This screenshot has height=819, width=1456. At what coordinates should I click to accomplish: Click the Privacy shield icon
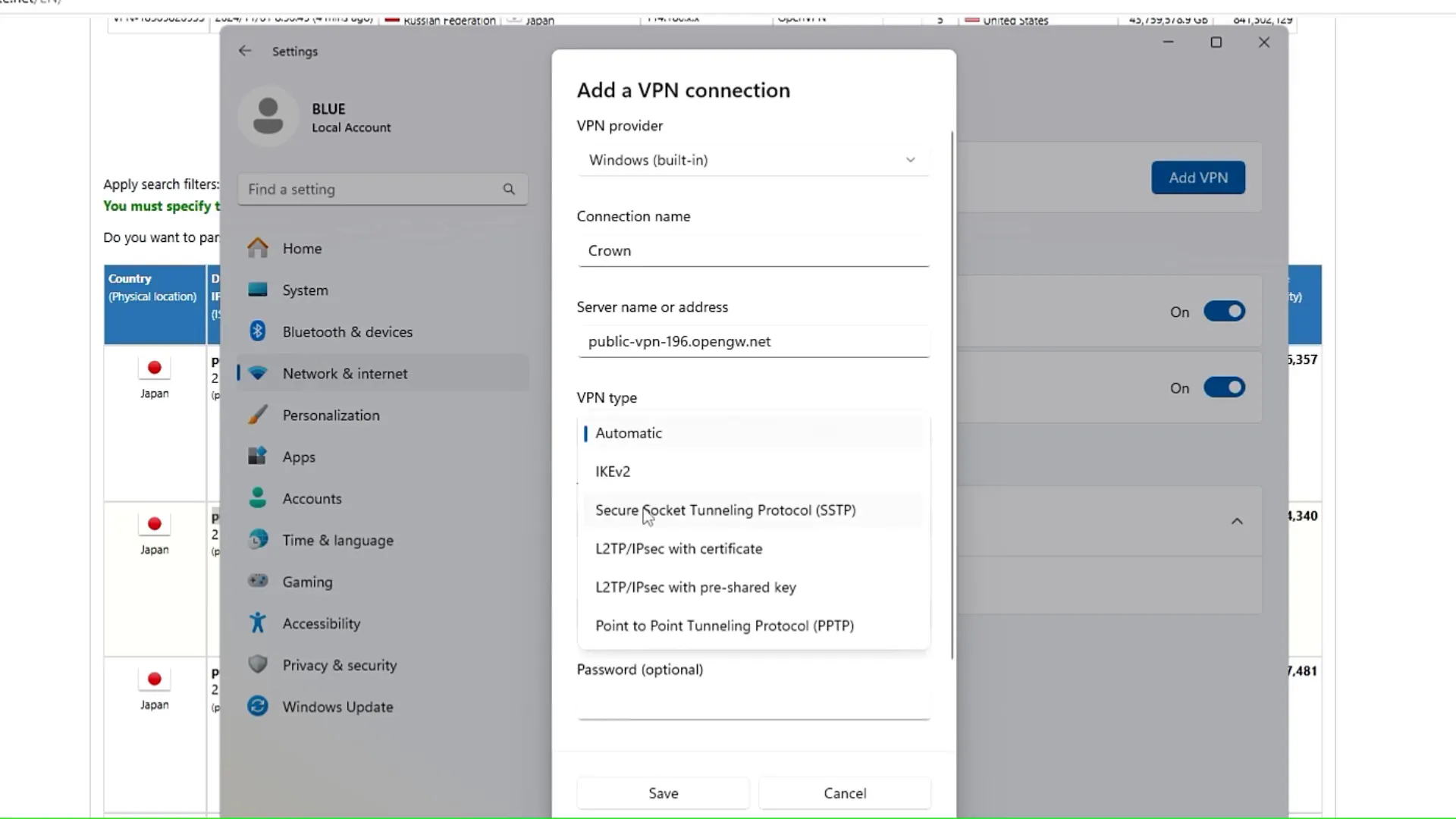pos(258,665)
